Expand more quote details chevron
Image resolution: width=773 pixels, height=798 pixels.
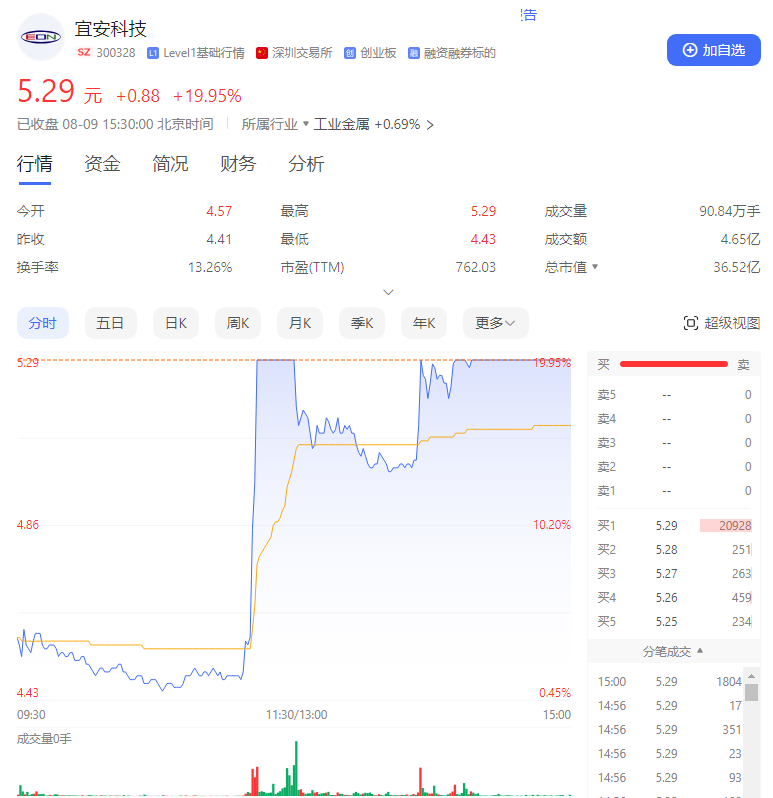point(388,292)
